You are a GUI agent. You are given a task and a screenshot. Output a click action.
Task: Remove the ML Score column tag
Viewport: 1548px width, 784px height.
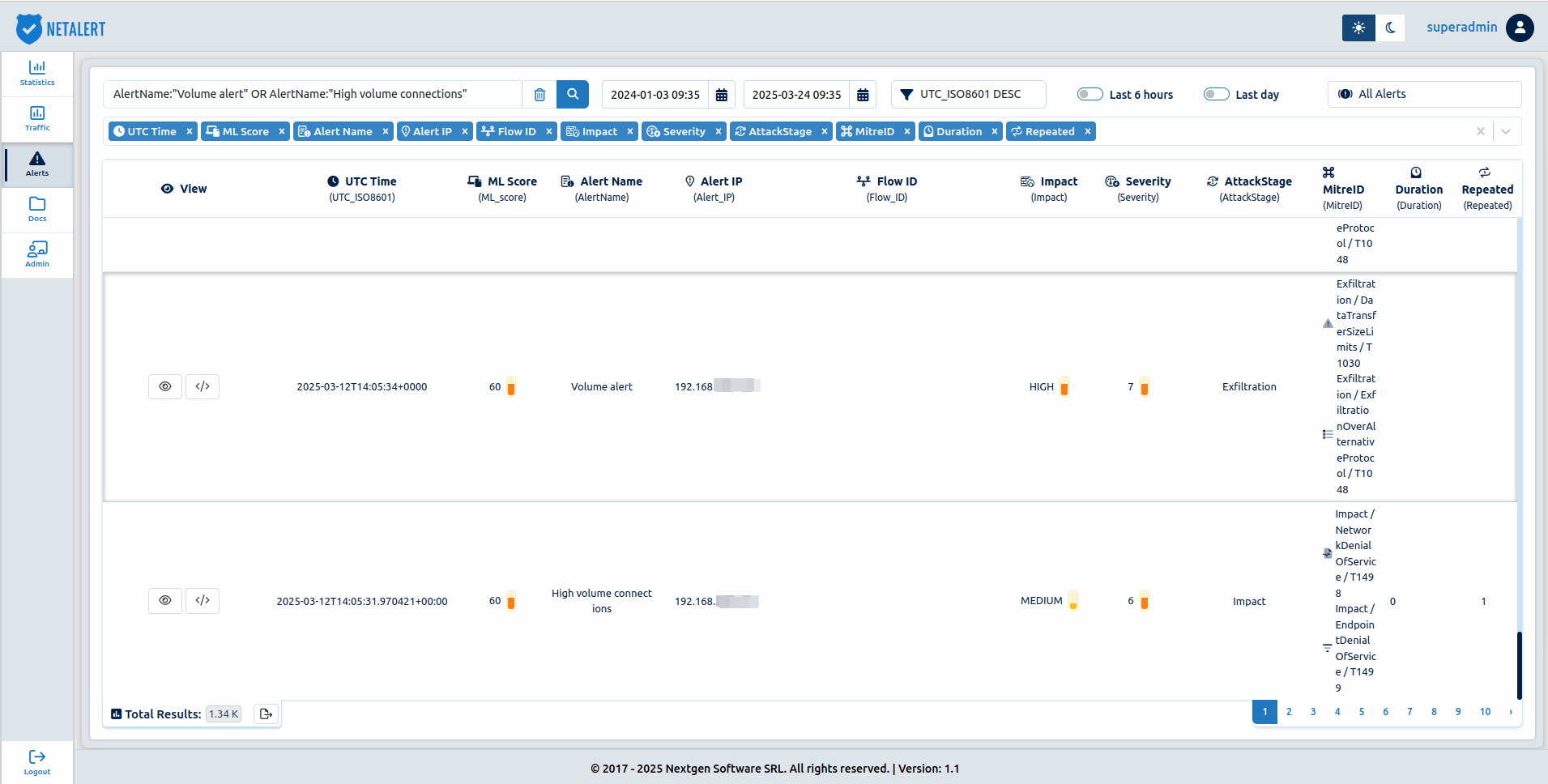coord(282,131)
